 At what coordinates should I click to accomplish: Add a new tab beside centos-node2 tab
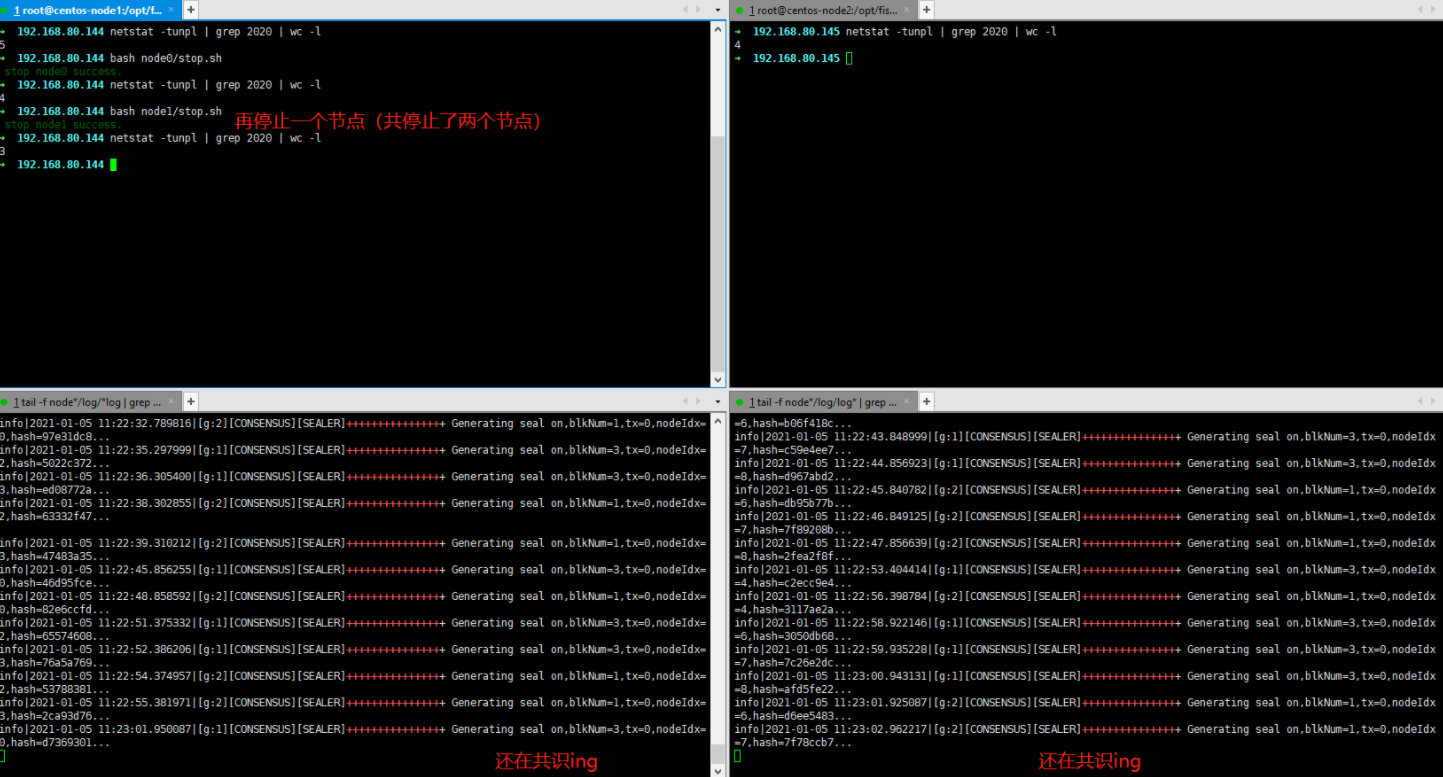[x=926, y=9]
